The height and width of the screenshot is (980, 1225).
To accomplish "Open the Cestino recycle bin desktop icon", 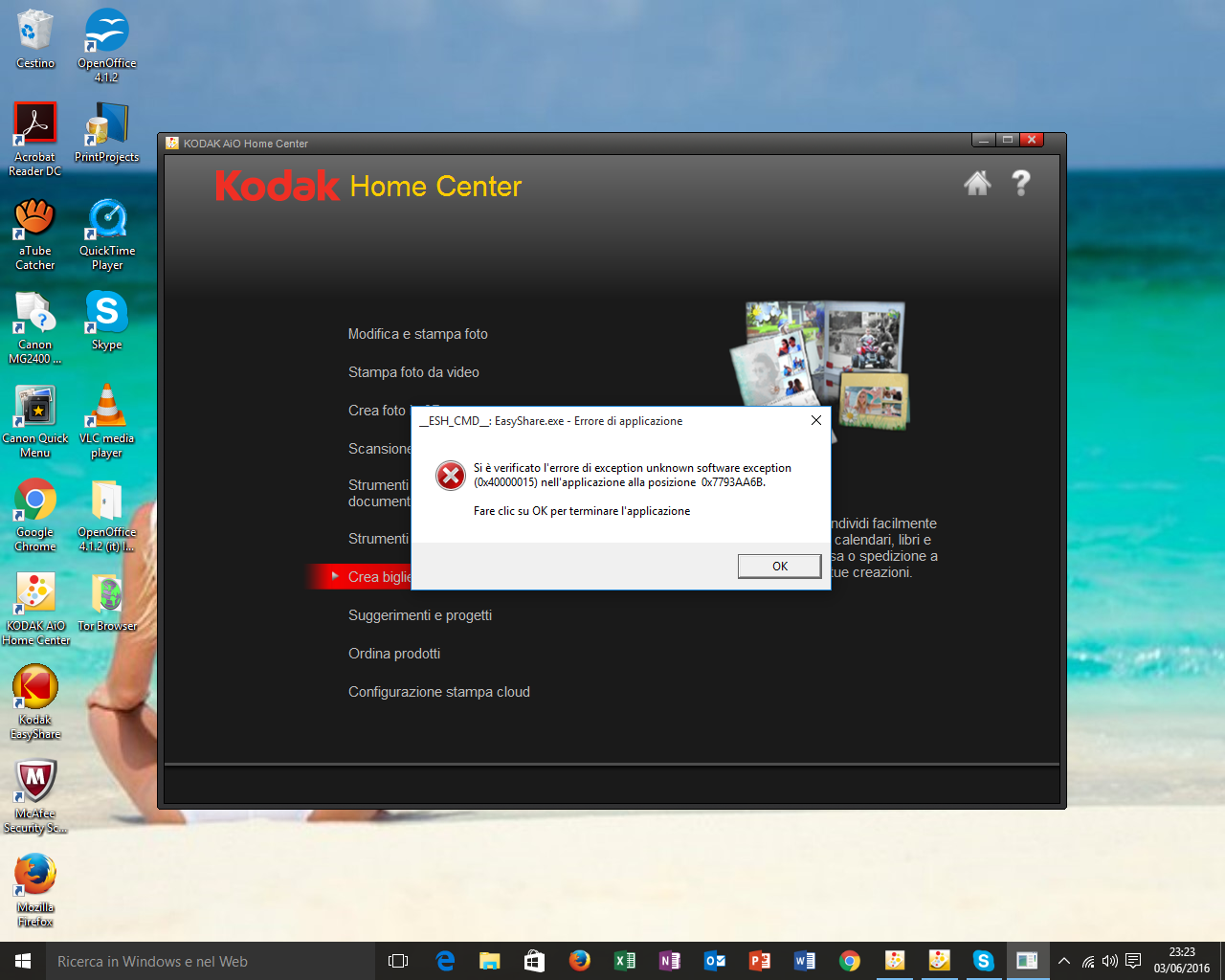I will pyautogui.click(x=35, y=38).
